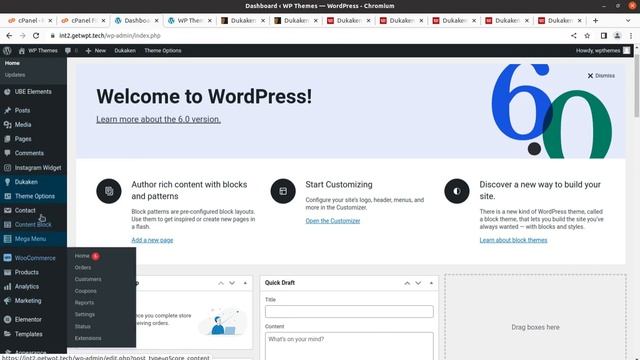
Task: Bookmark this page with star icon
Action: tap(587, 36)
